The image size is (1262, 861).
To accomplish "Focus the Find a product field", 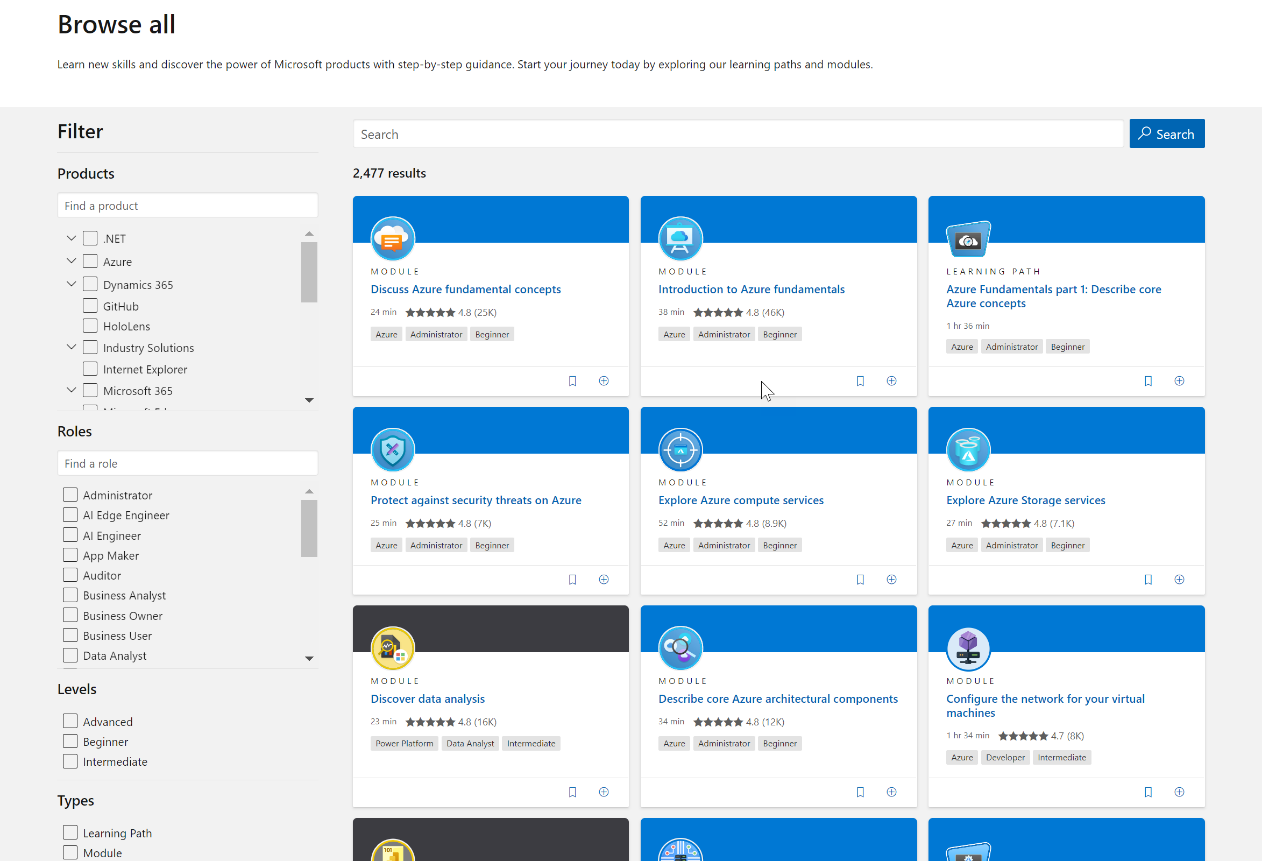I will point(188,205).
